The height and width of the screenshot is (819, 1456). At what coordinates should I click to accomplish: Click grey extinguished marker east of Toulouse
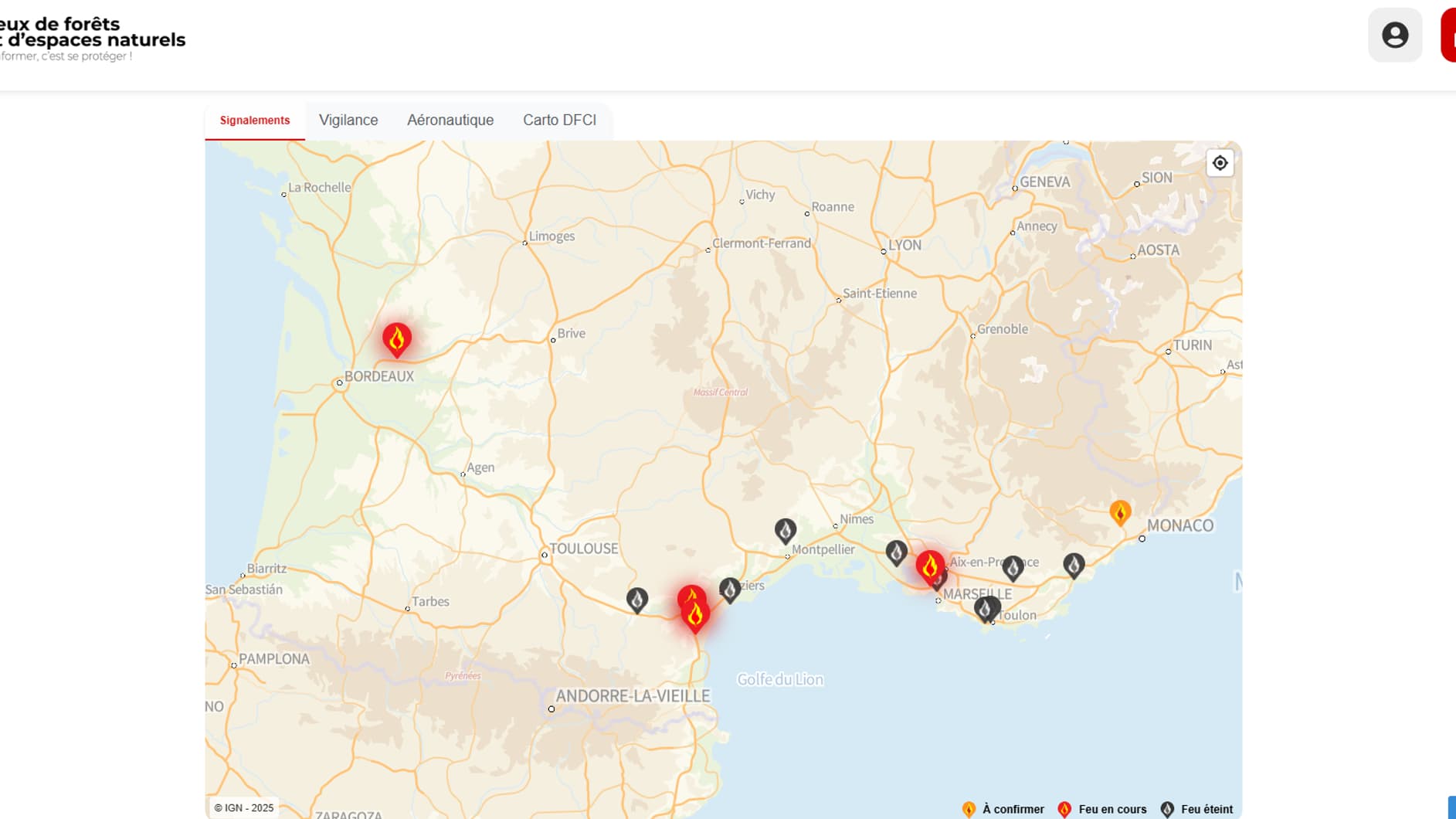point(636,599)
